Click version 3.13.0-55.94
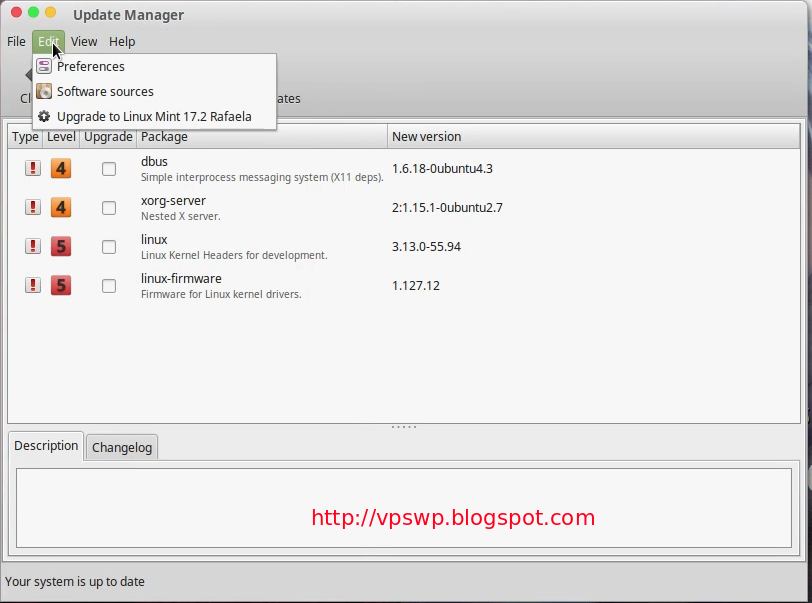The height and width of the screenshot is (603, 812). click(426, 247)
